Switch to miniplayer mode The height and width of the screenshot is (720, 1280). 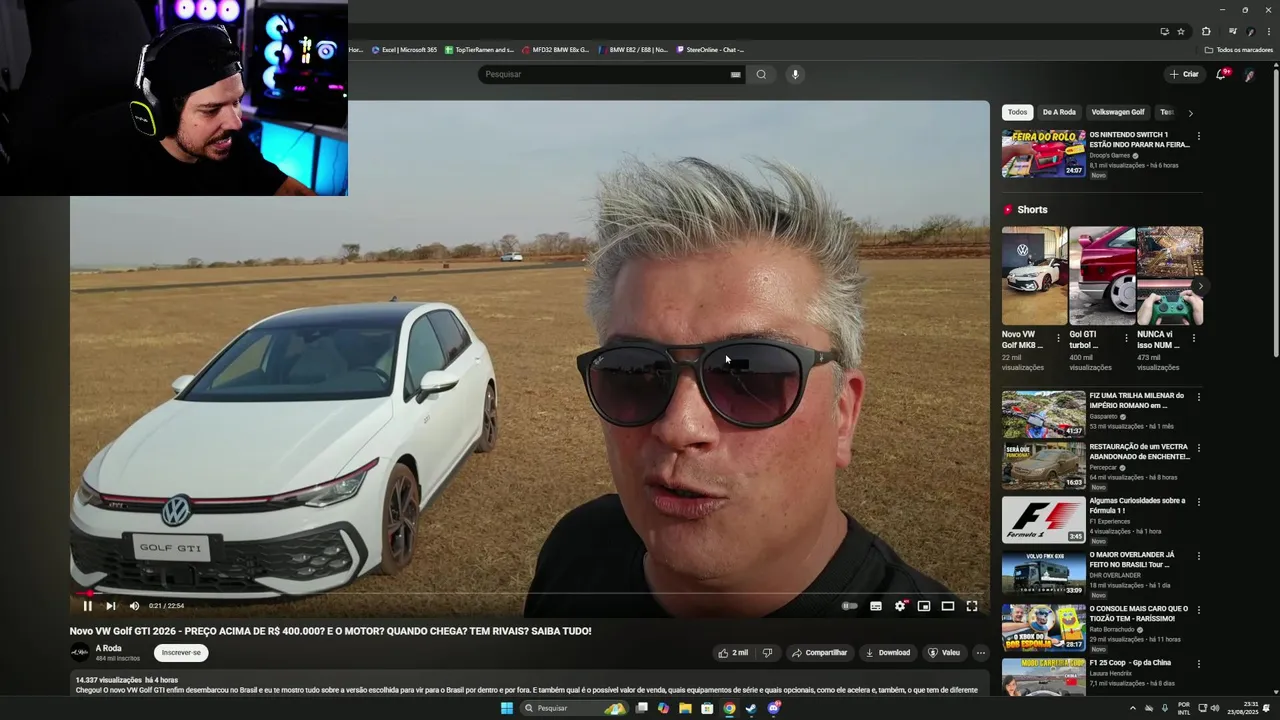(x=924, y=606)
